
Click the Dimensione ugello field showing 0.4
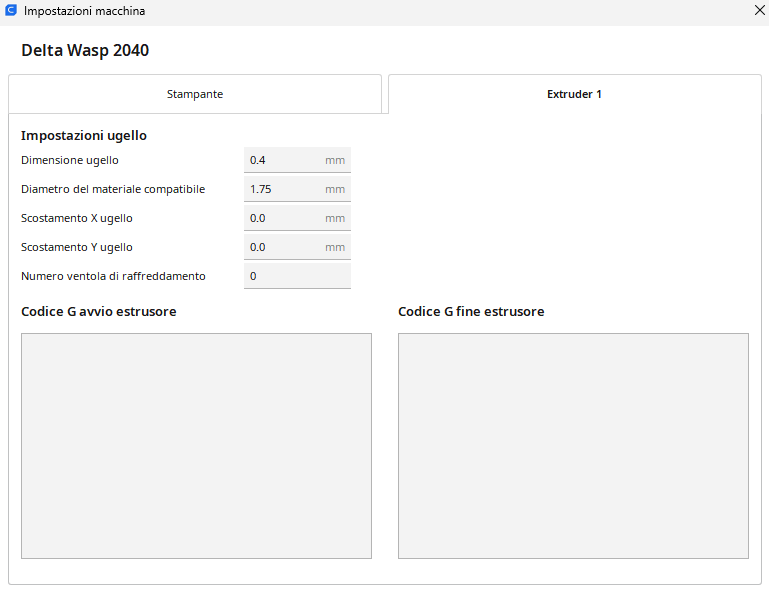[x=297, y=160]
